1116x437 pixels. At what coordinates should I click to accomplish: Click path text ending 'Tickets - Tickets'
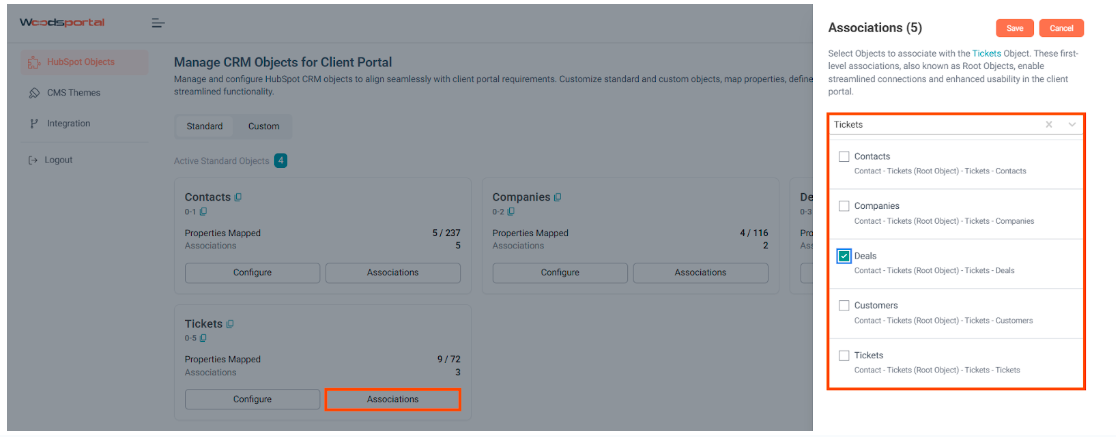[x=937, y=370]
